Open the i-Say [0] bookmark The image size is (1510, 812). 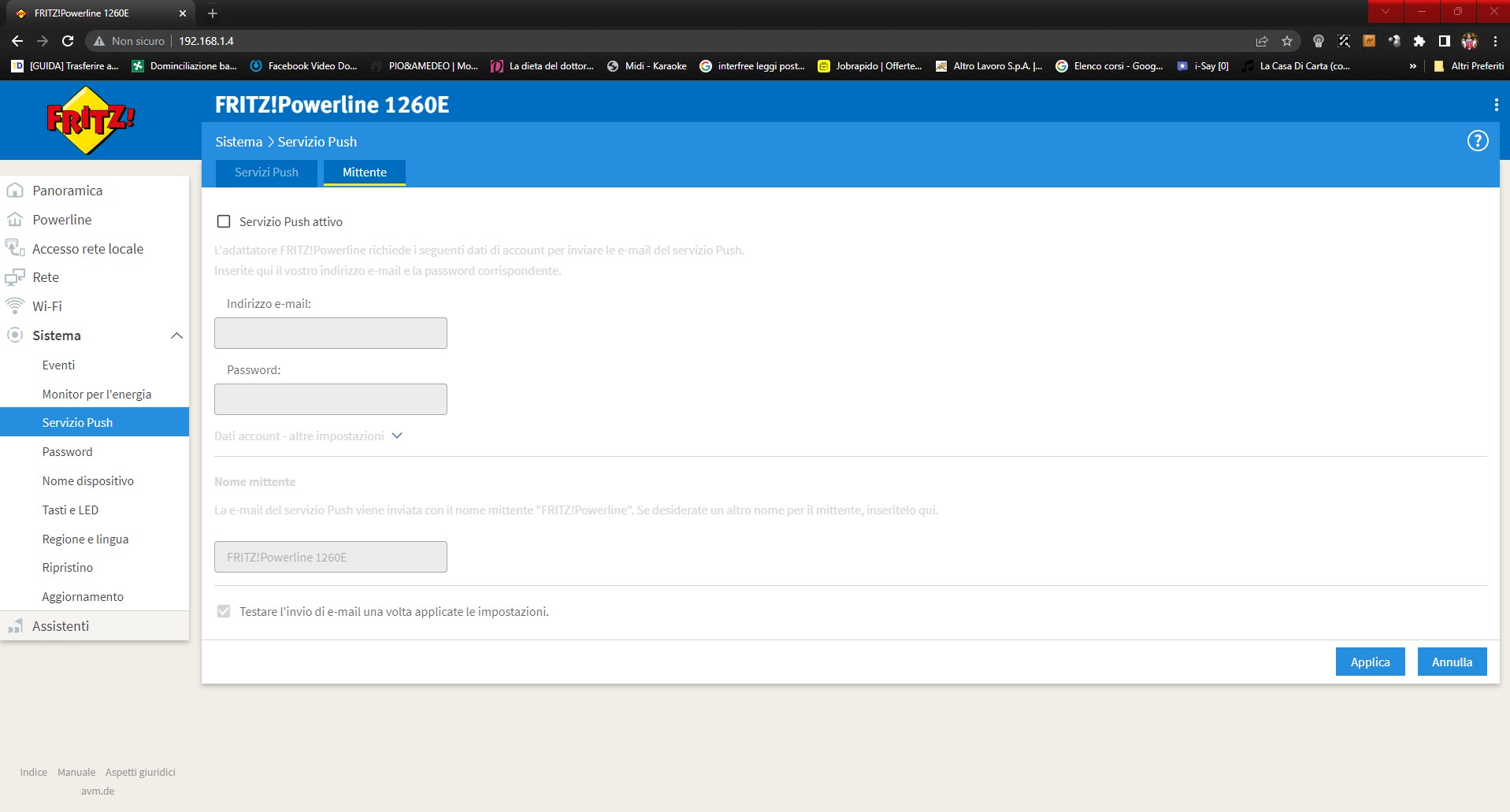point(1203,66)
